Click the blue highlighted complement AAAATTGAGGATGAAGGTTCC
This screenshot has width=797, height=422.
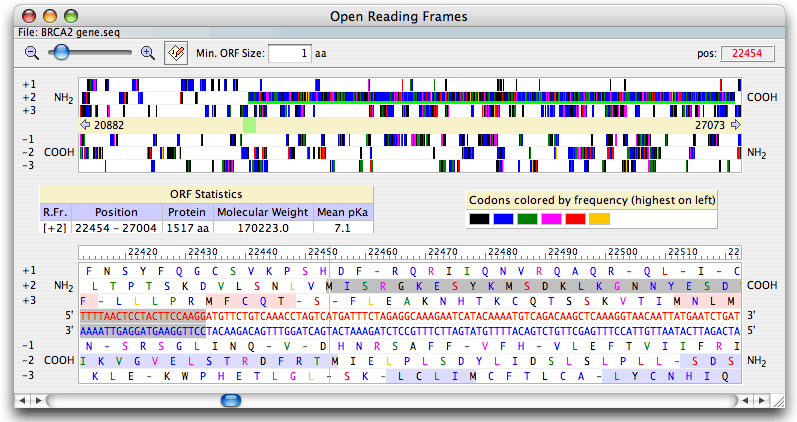pos(143,331)
